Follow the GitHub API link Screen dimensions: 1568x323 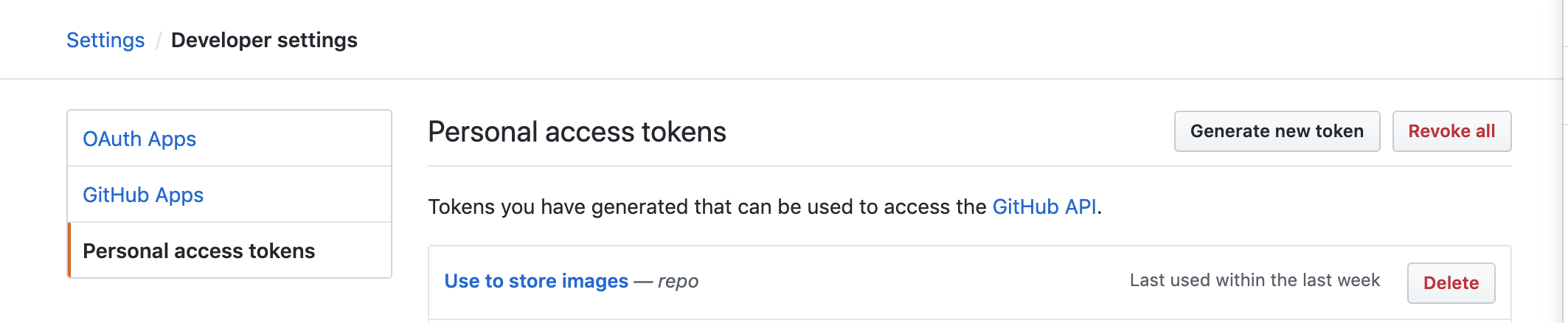1044,206
